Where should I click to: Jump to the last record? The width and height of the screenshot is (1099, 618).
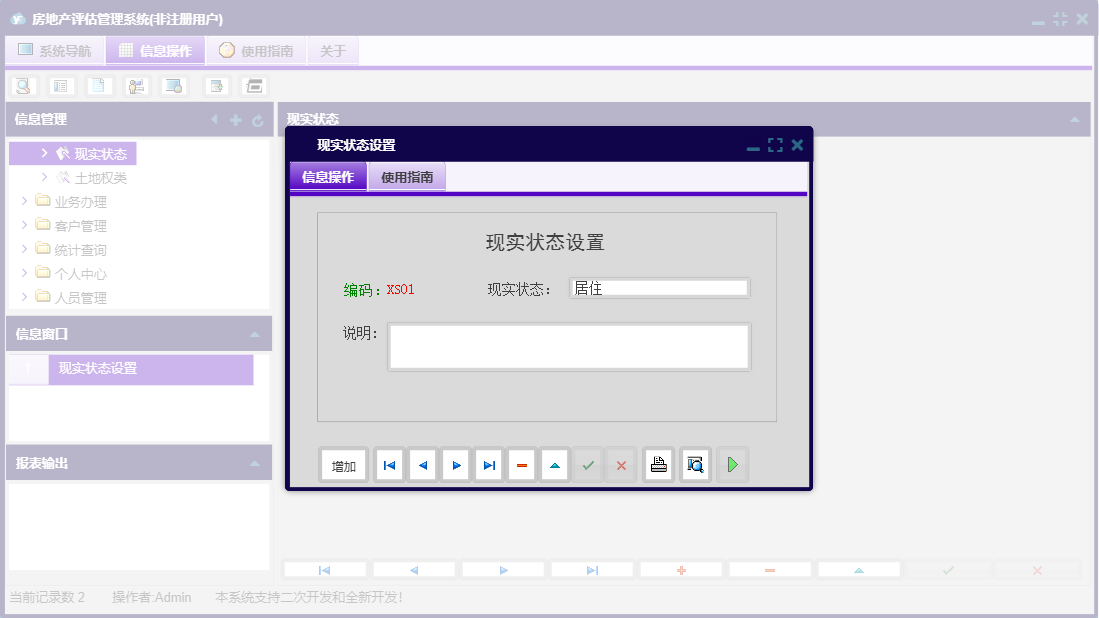point(488,464)
